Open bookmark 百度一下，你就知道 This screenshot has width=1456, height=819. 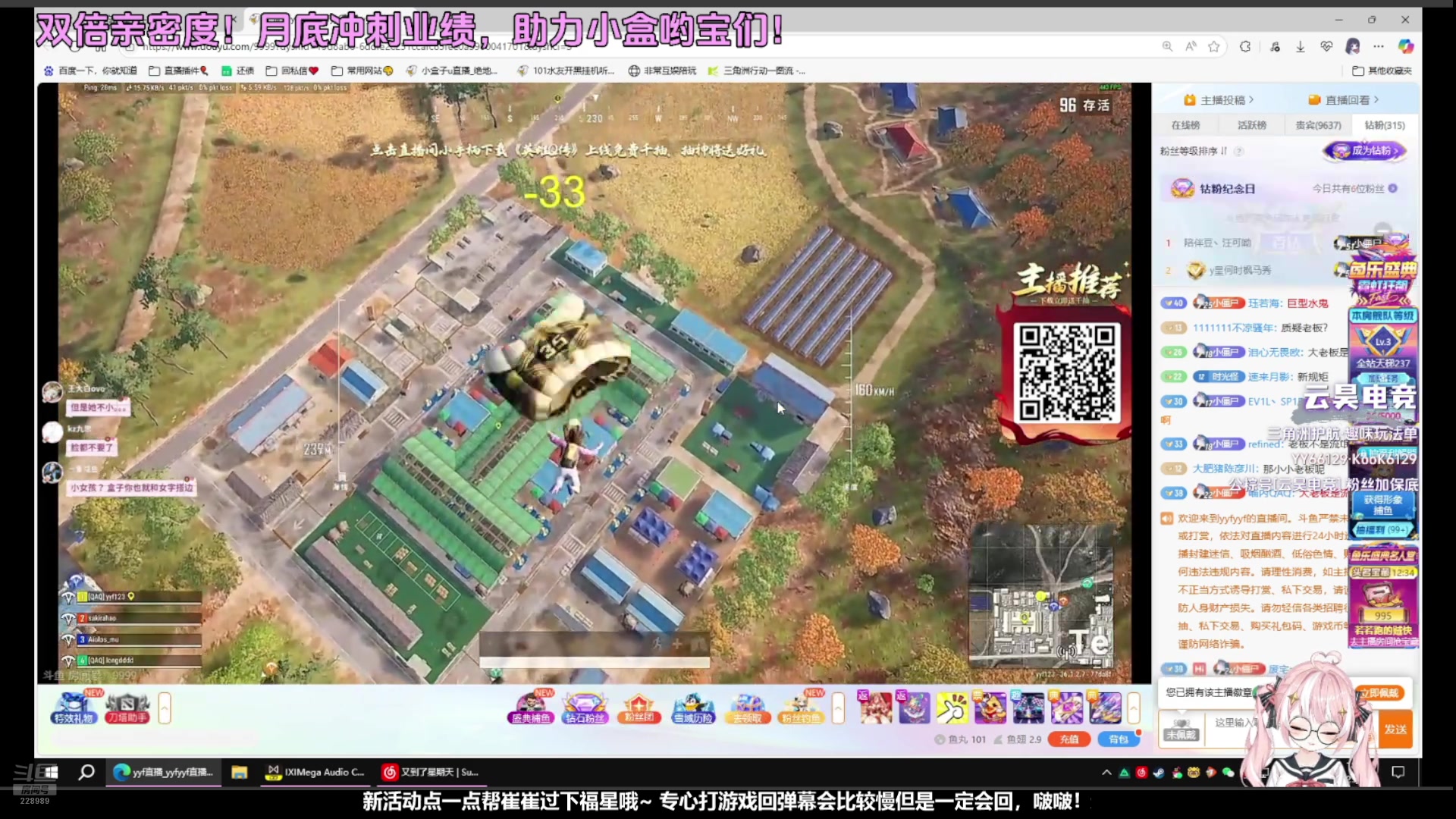pyautogui.click(x=90, y=71)
